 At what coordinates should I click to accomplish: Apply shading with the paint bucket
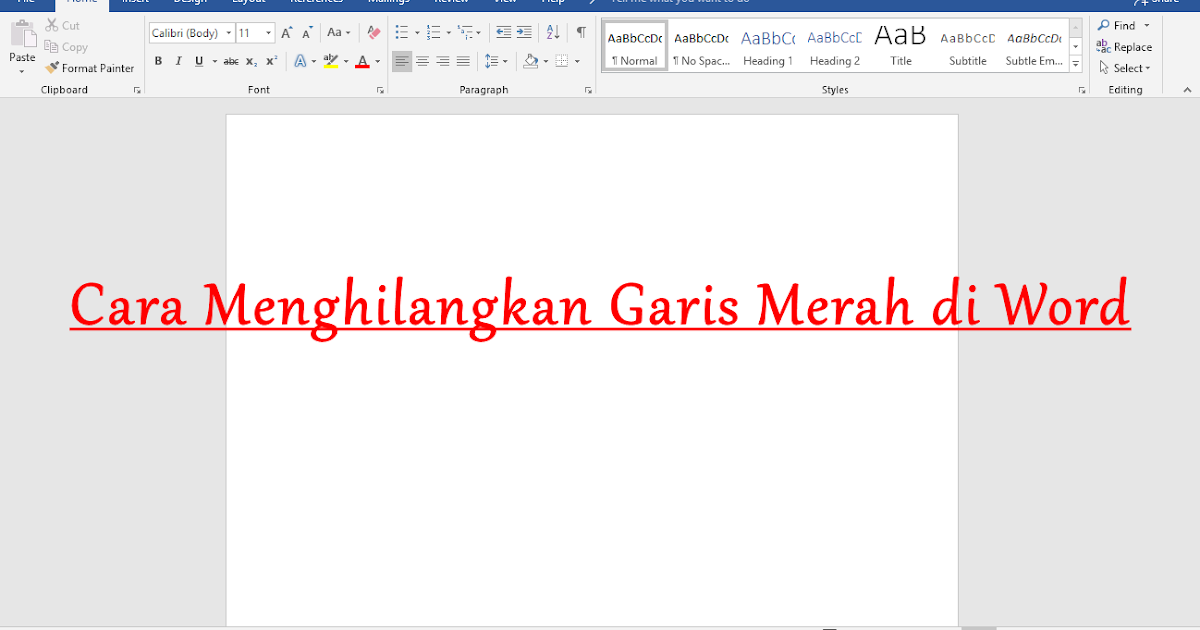(x=531, y=61)
